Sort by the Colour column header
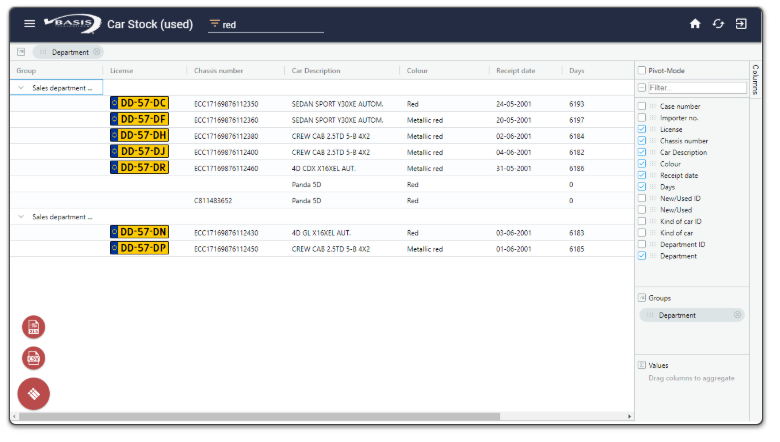 tap(418, 71)
